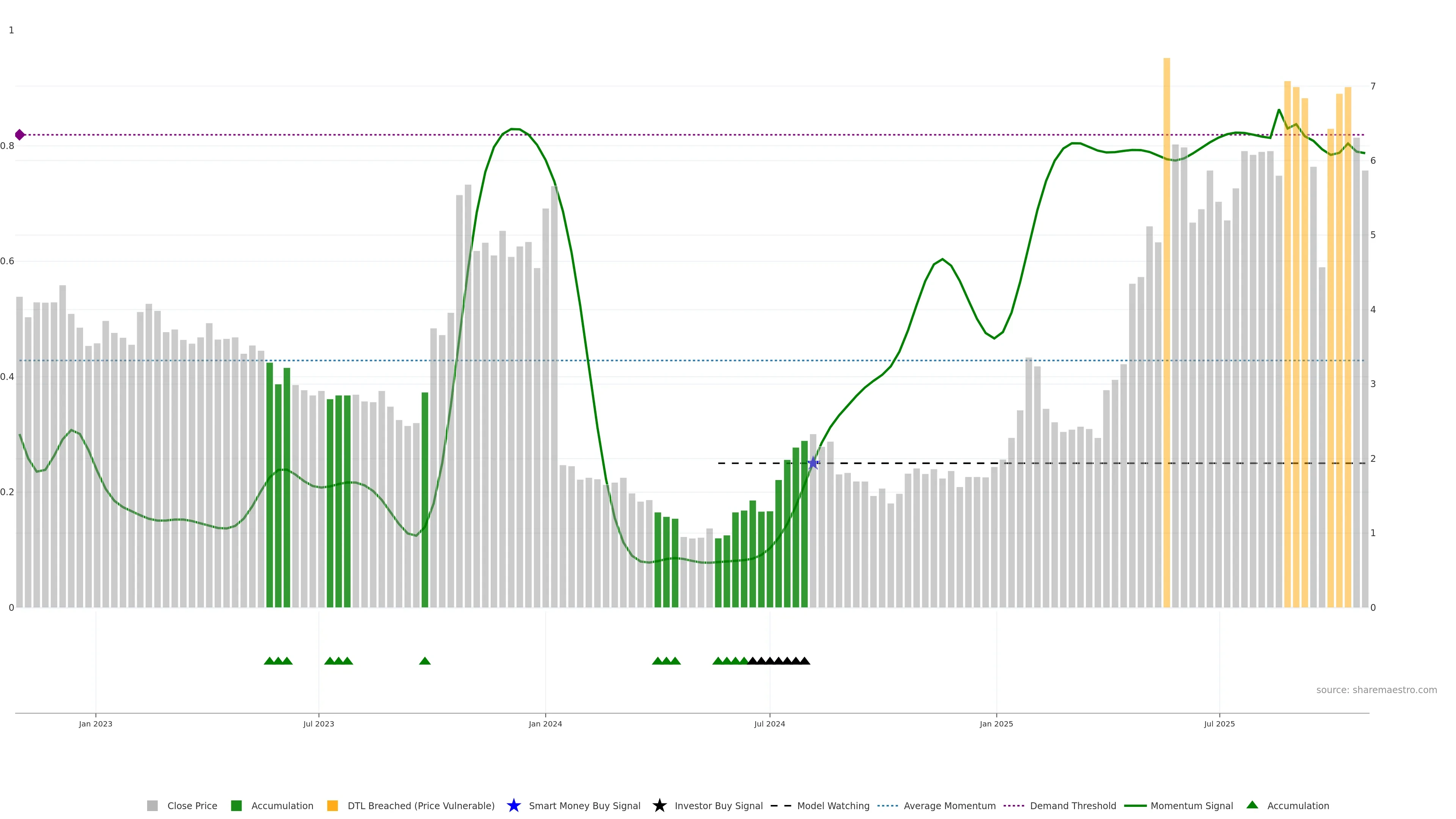Click the Momentum Signal green line legend icon
Viewport: 1456px width, 819px height.
tap(1135, 805)
